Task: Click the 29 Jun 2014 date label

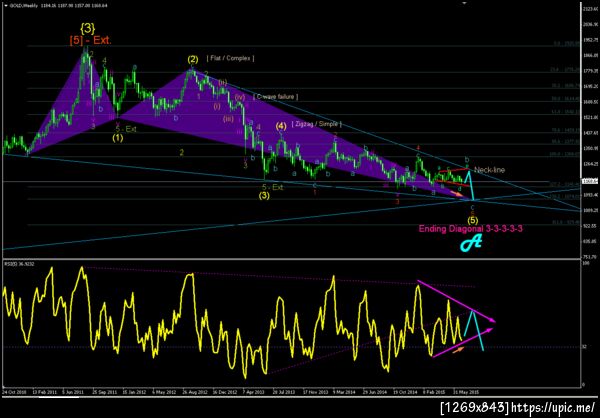Action: tap(374, 392)
